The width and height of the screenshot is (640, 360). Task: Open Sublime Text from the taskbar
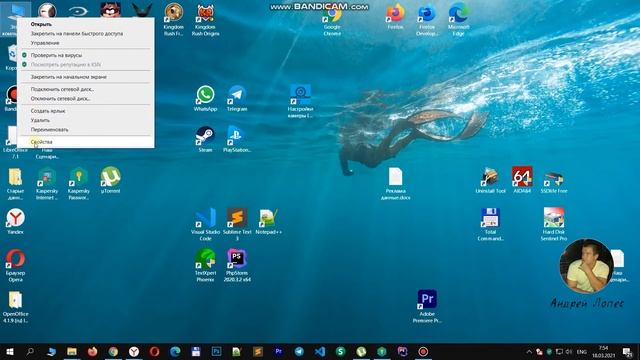pos(258,351)
